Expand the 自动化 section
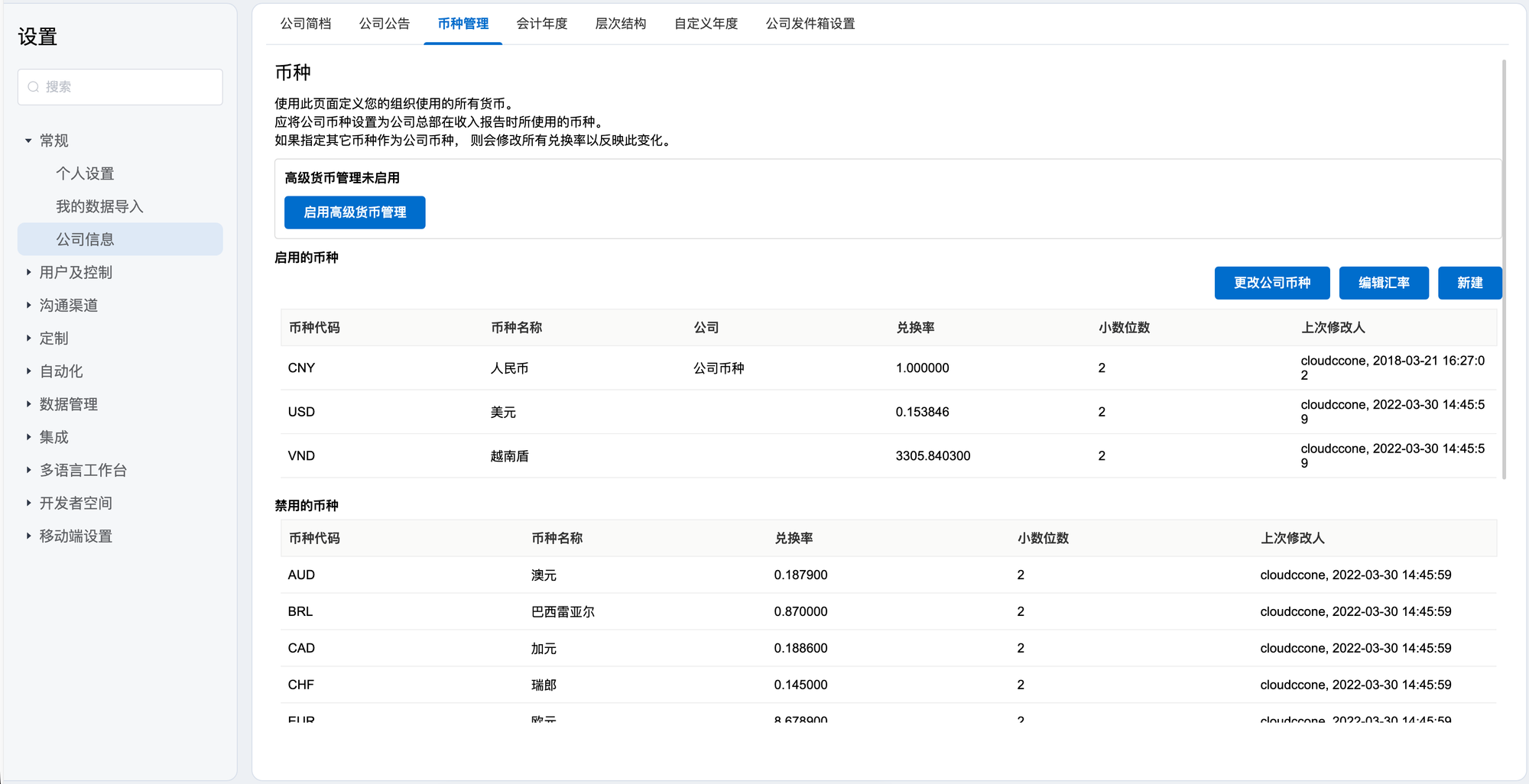1529x784 pixels. [28, 371]
